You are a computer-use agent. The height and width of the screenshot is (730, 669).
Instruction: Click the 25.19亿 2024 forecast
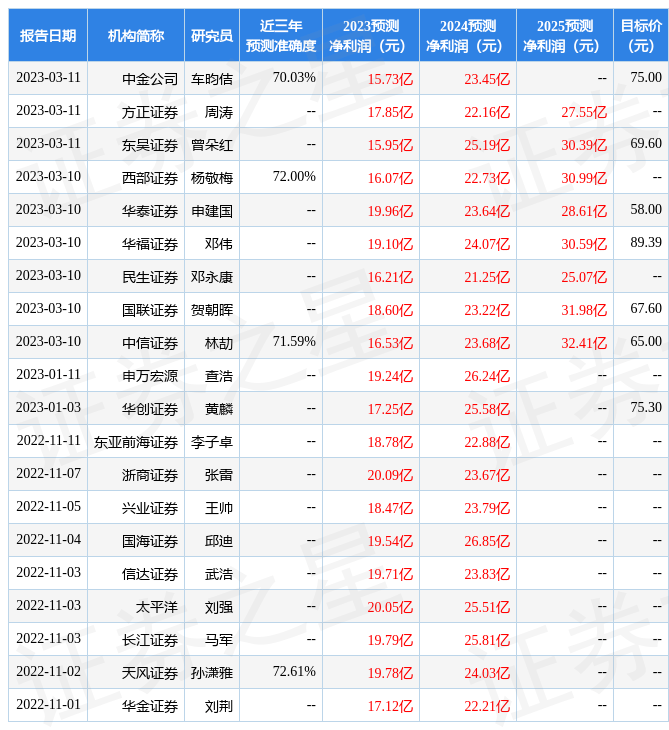pyautogui.click(x=487, y=145)
